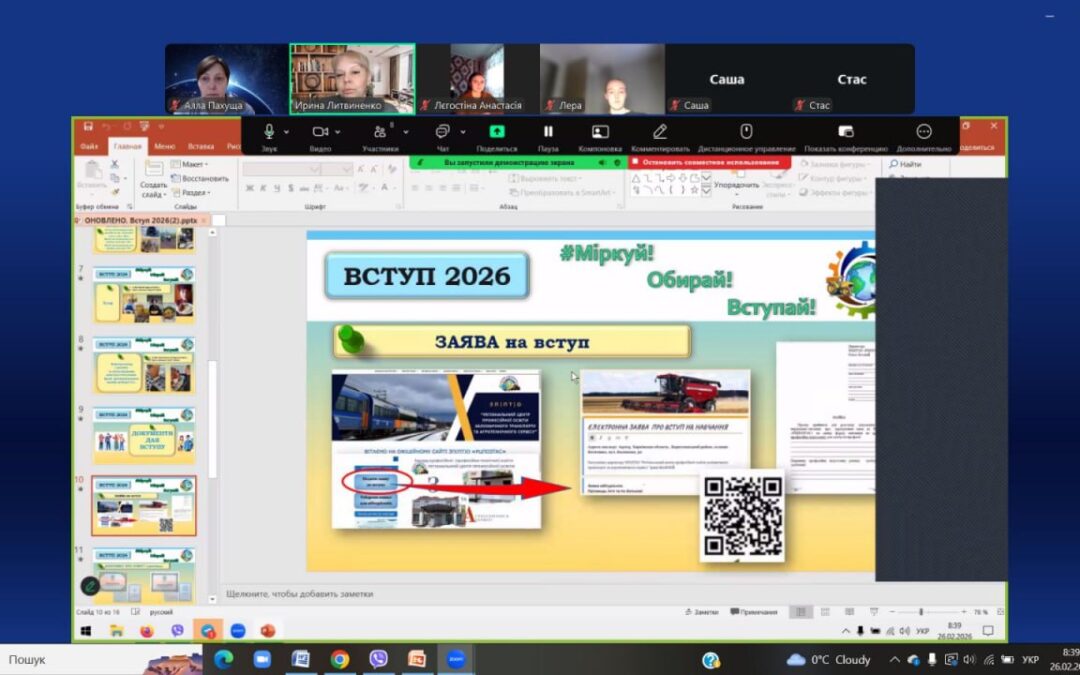
Task: Open the Zoom Чат panel
Action: click(442, 132)
